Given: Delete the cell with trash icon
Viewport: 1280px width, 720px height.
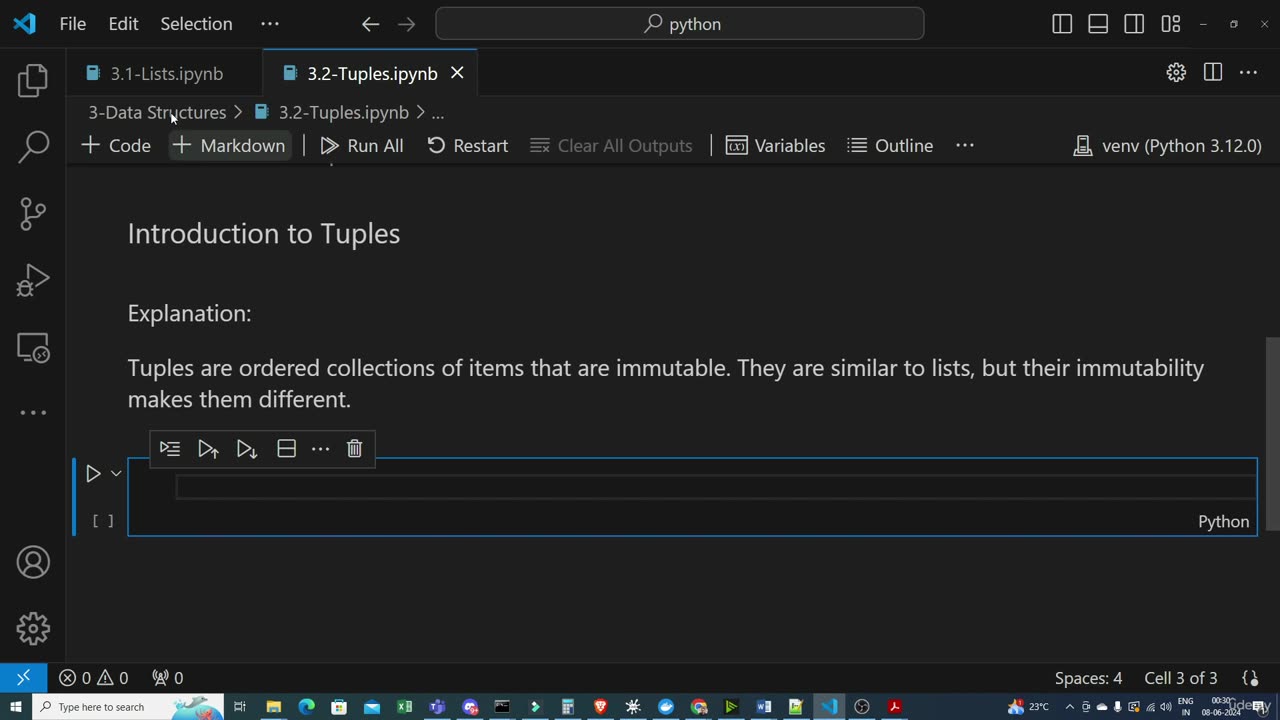Looking at the screenshot, I should coord(354,449).
